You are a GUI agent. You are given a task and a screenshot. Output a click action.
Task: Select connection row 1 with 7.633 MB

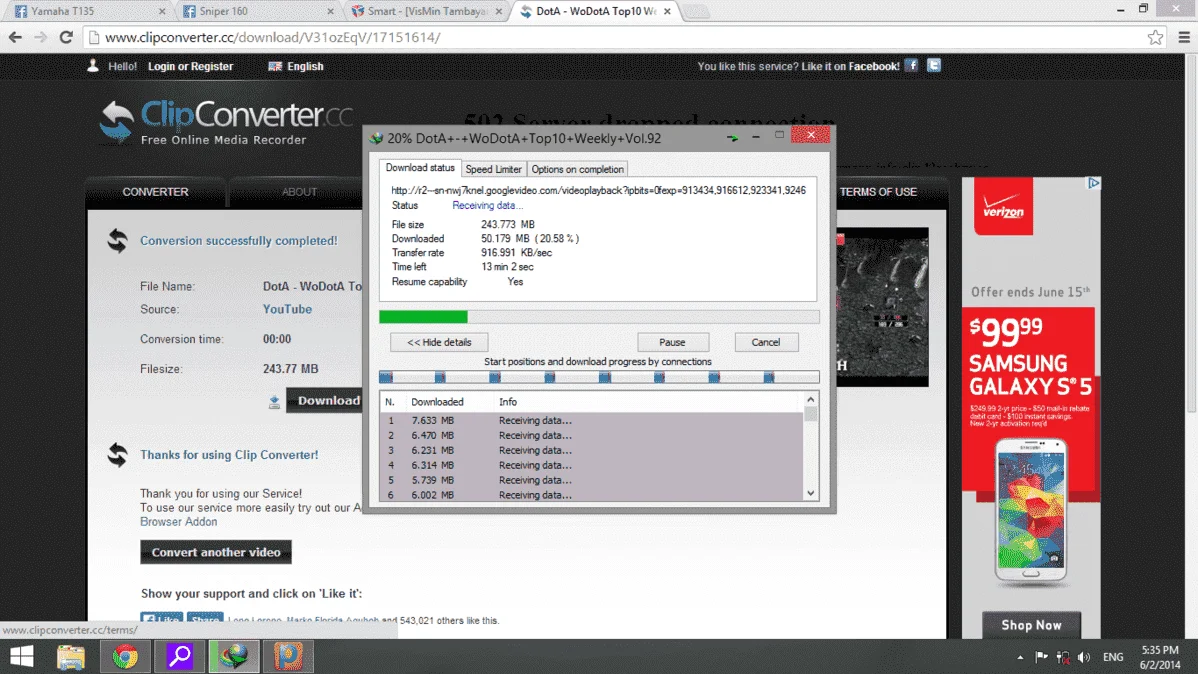592,420
